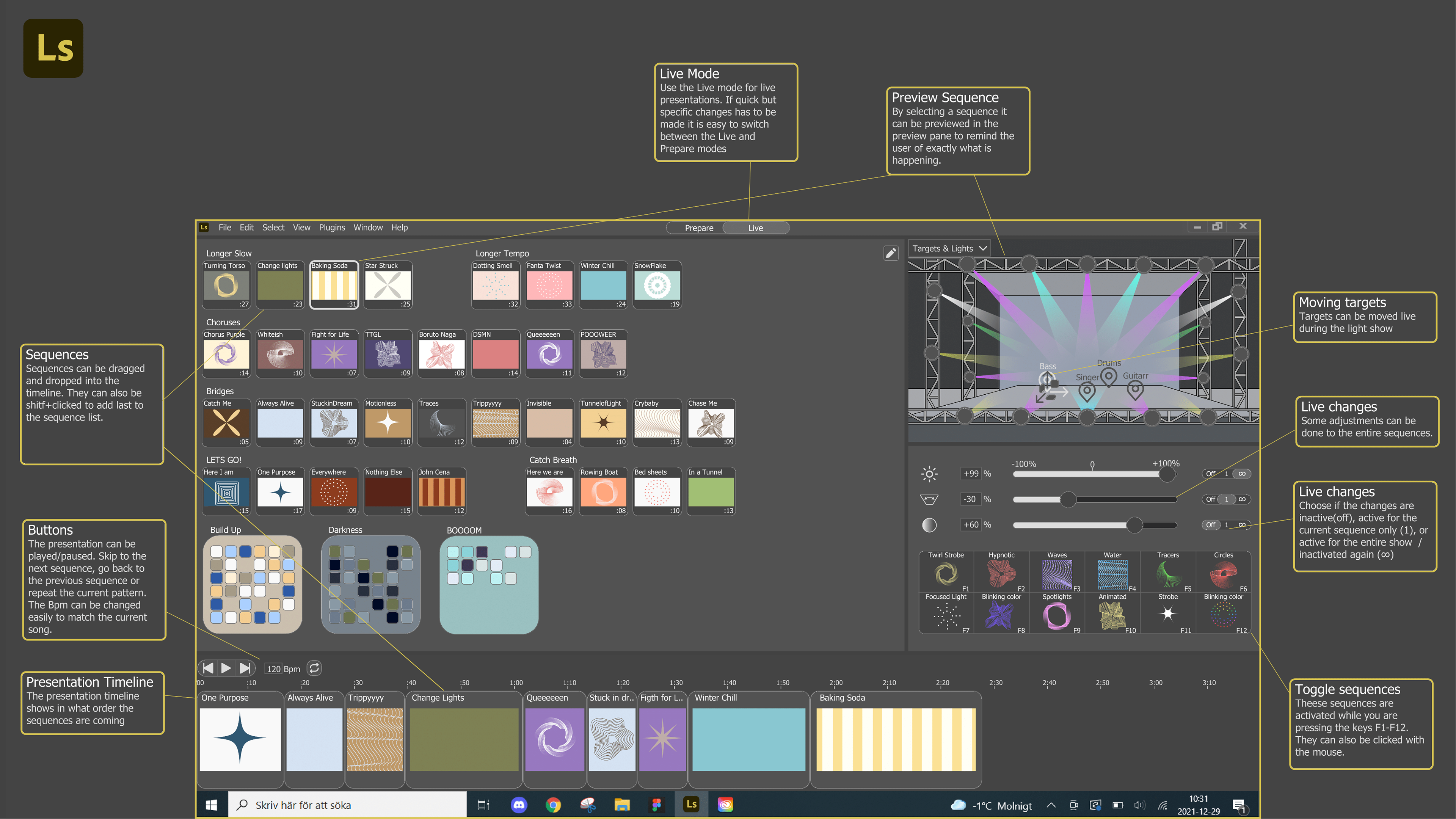Click the 120 Bpm input field
The image size is (1456, 819).
click(273, 668)
